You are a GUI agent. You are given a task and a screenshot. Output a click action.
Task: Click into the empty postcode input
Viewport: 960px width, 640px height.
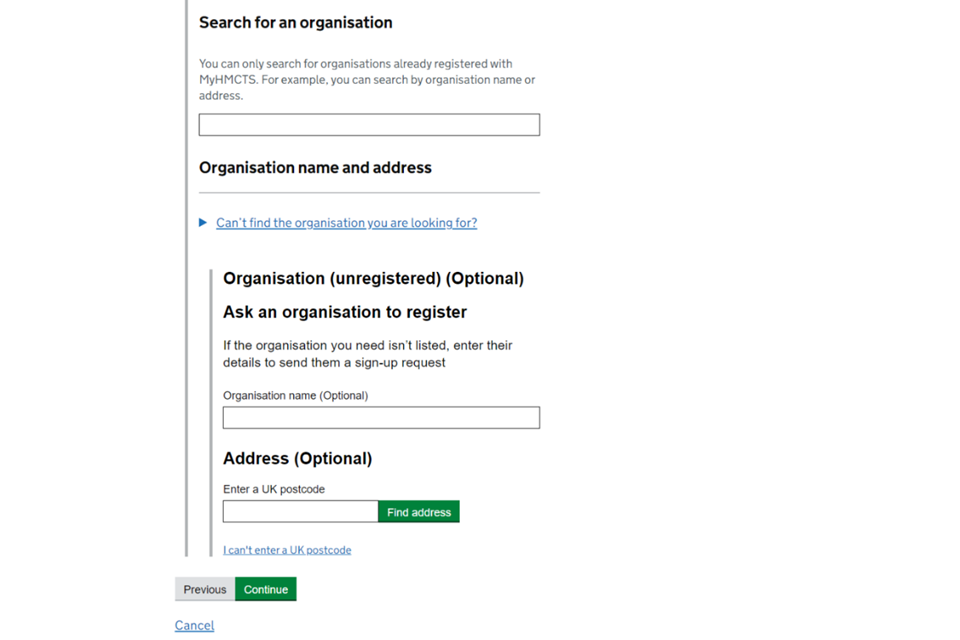point(300,511)
